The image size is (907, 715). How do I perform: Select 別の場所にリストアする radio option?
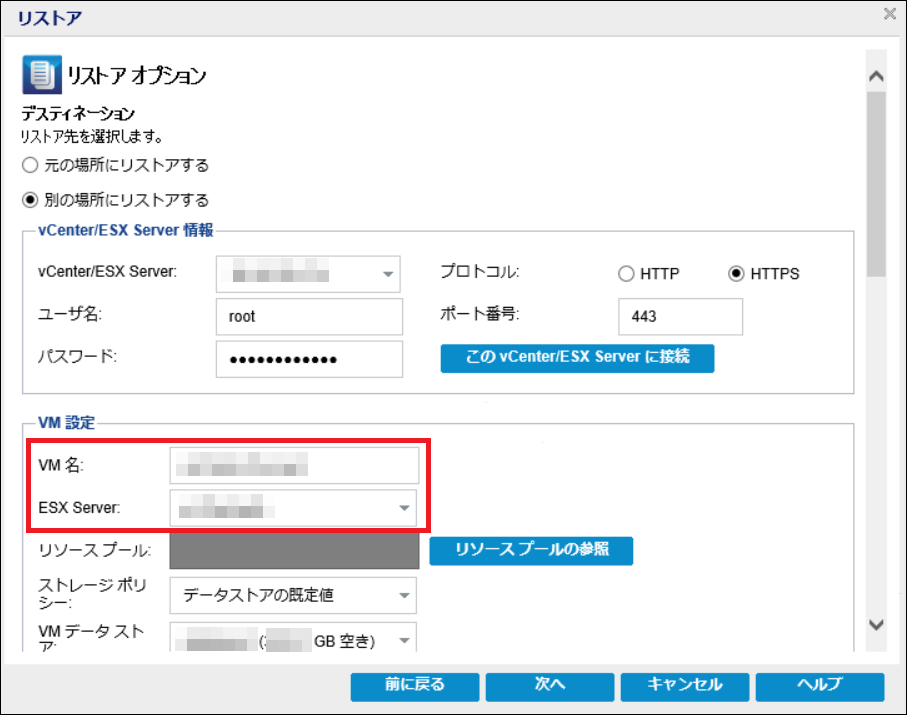[x=30, y=199]
